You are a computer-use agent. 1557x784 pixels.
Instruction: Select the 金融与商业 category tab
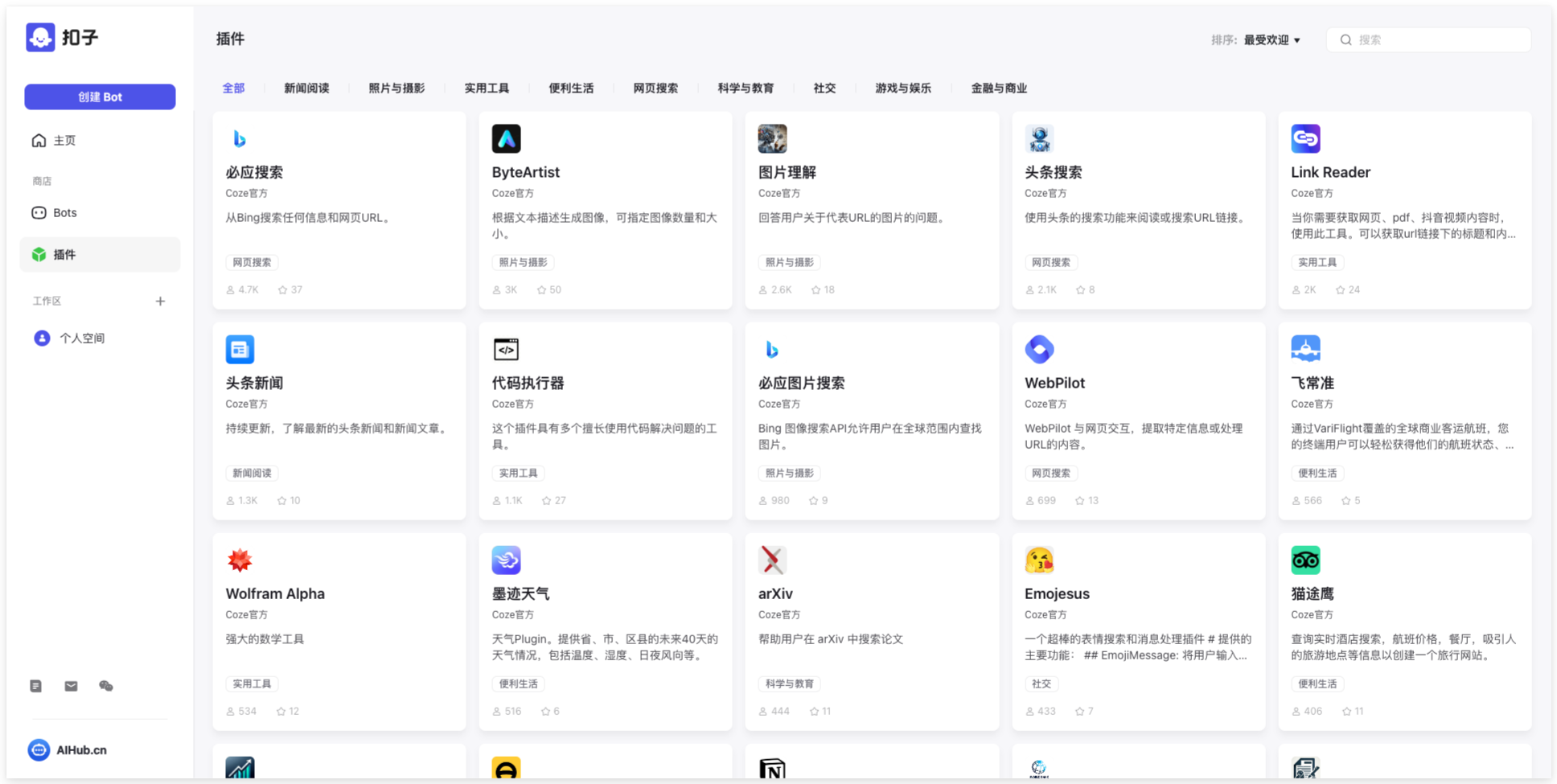click(x=999, y=88)
